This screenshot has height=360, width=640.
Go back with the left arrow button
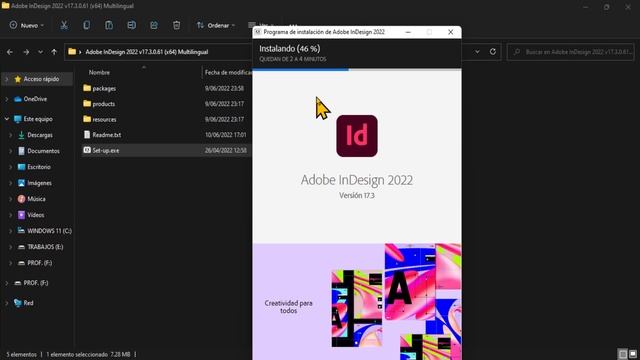coord(10,52)
